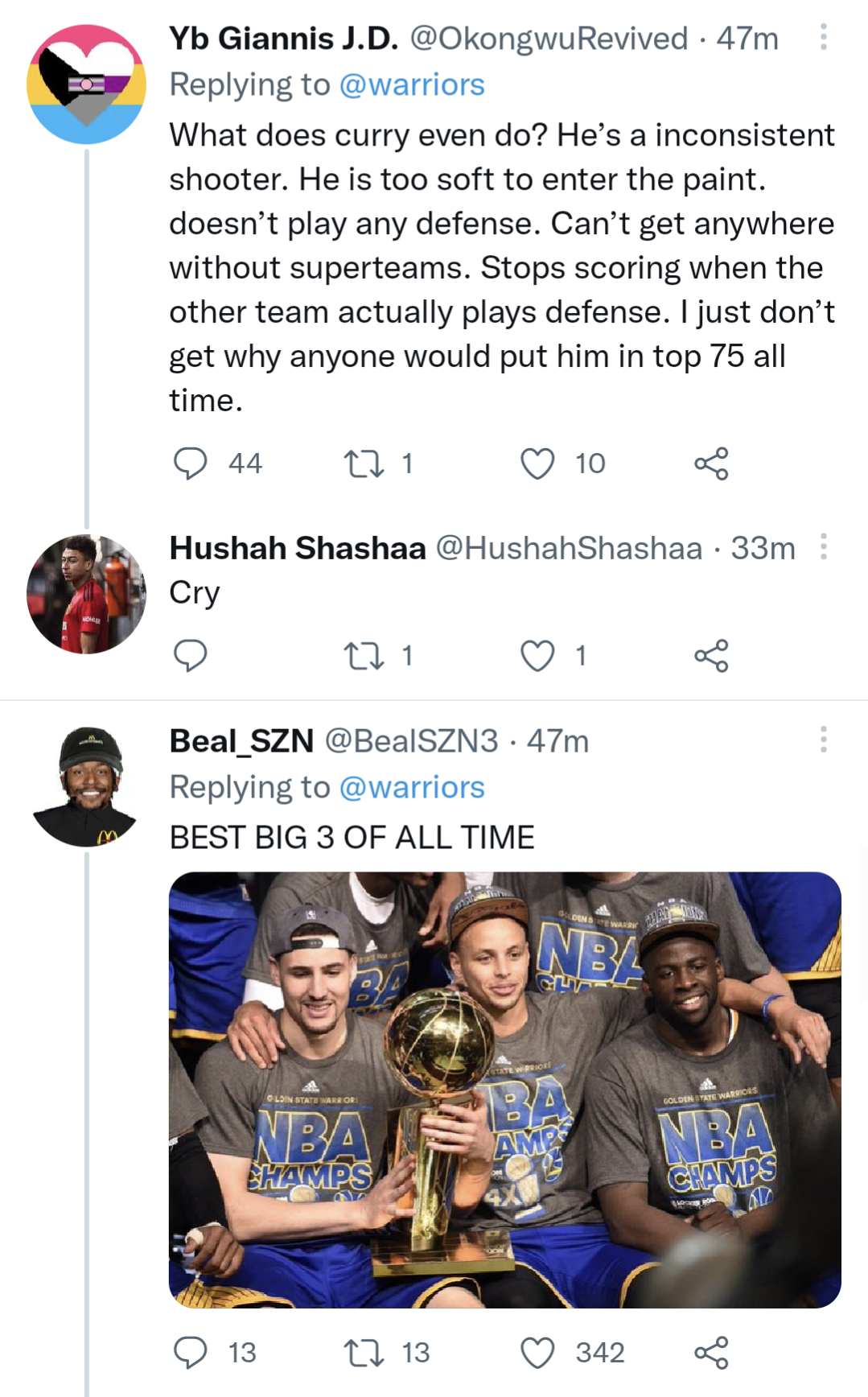This screenshot has height=1397, width=868.
Task: Retweet Hushah Shashaa's "Cry" reply
Action: [x=364, y=656]
